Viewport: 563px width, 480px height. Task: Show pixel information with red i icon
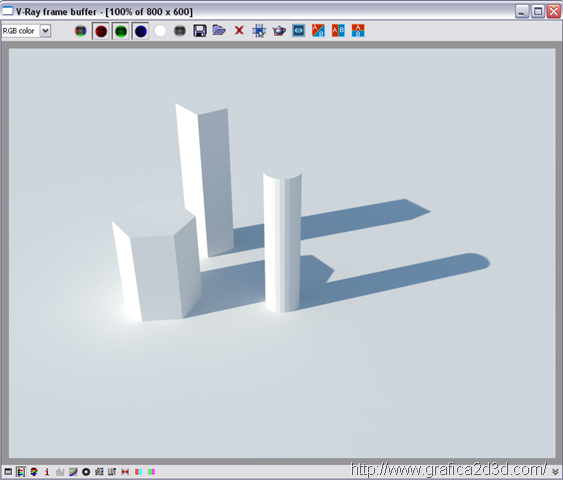pos(47,471)
